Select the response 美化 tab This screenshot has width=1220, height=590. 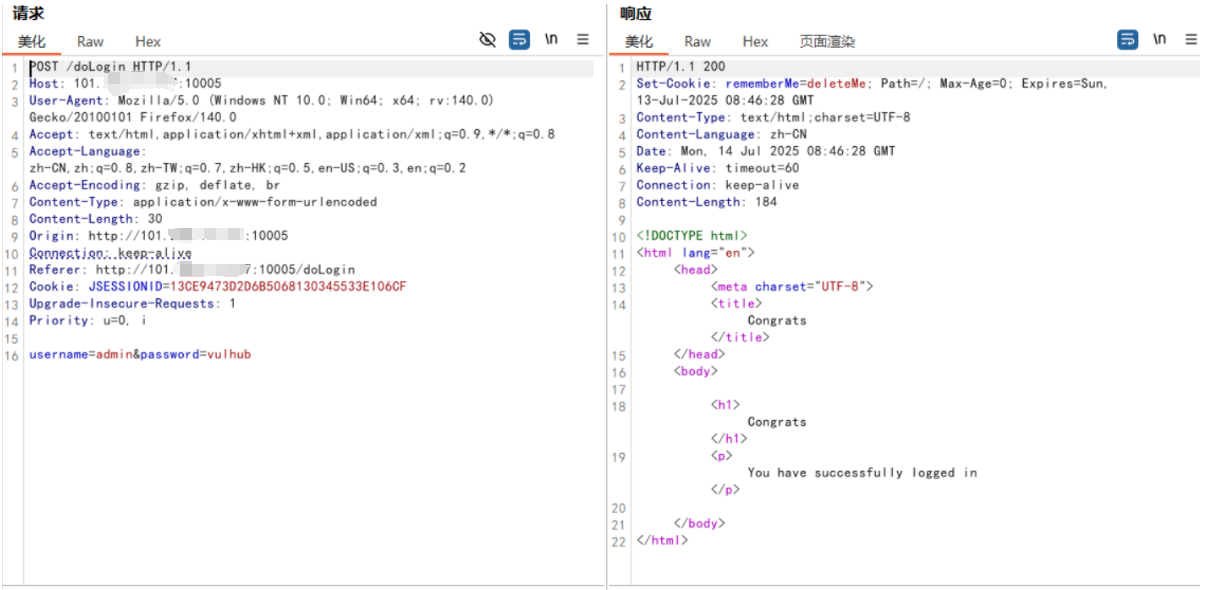pyautogui.click(x=639, y=41)
